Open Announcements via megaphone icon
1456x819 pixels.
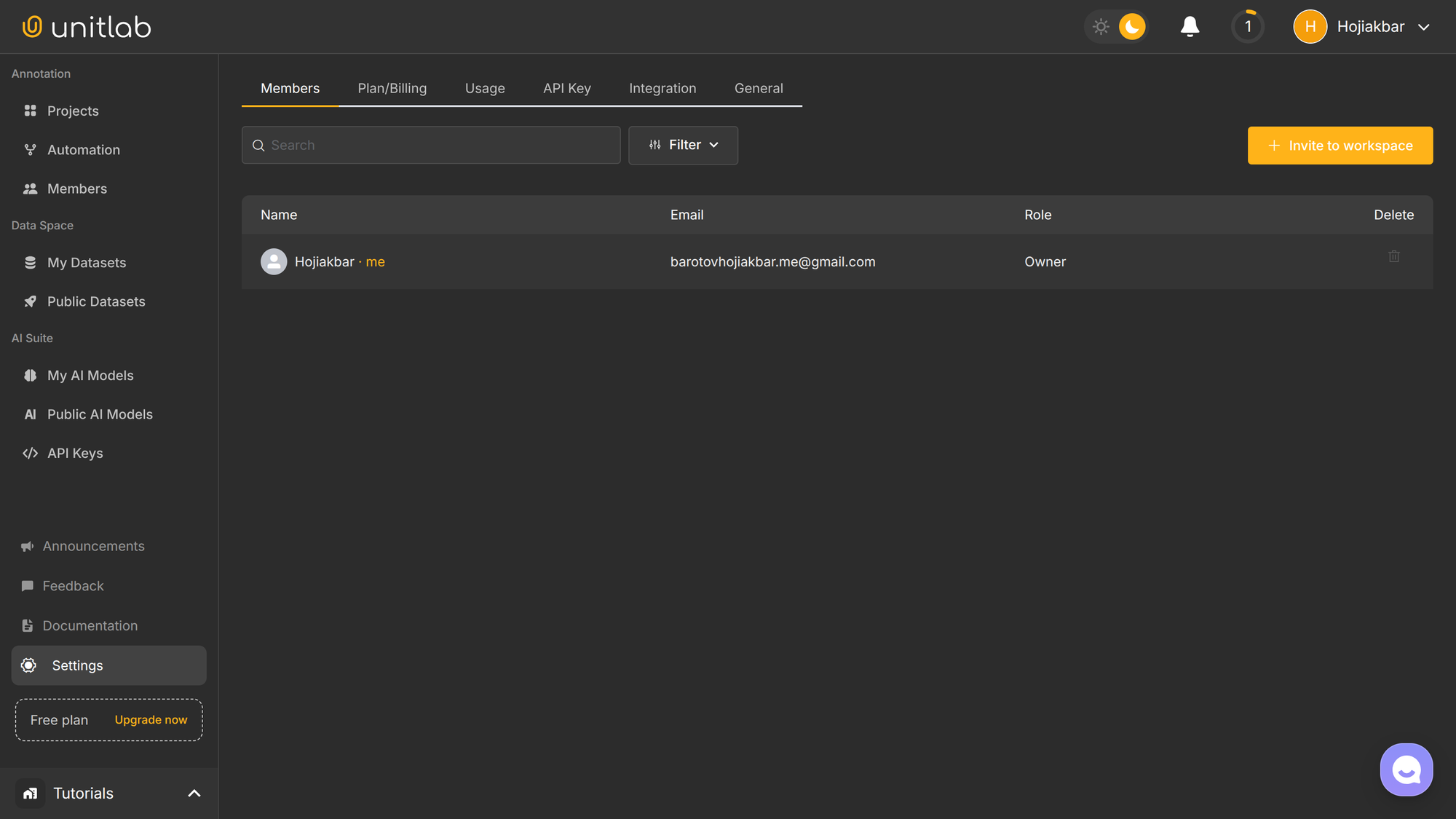point(27,546)
